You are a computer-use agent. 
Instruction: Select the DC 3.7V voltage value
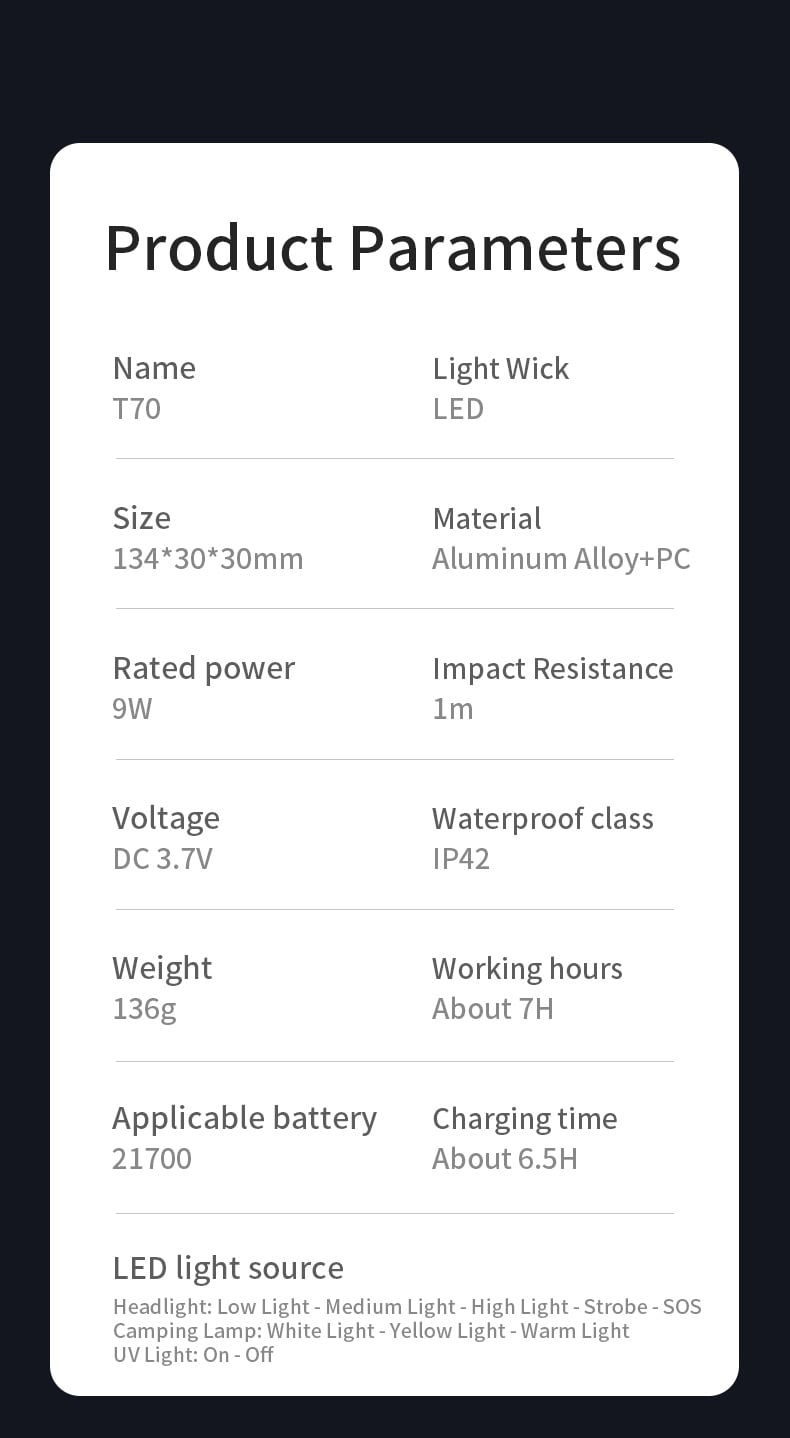pyautogui.click(x=163, y=859)
